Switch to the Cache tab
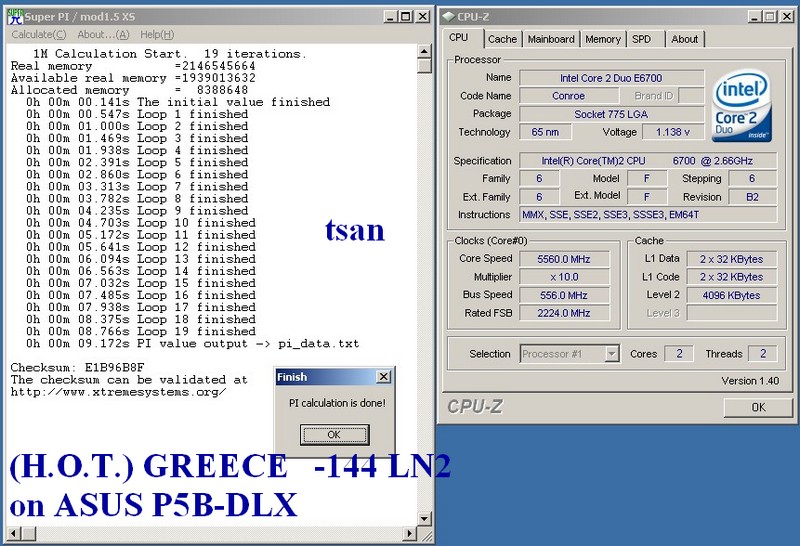This screenshot has width=800, height=546. pos(503,39)
